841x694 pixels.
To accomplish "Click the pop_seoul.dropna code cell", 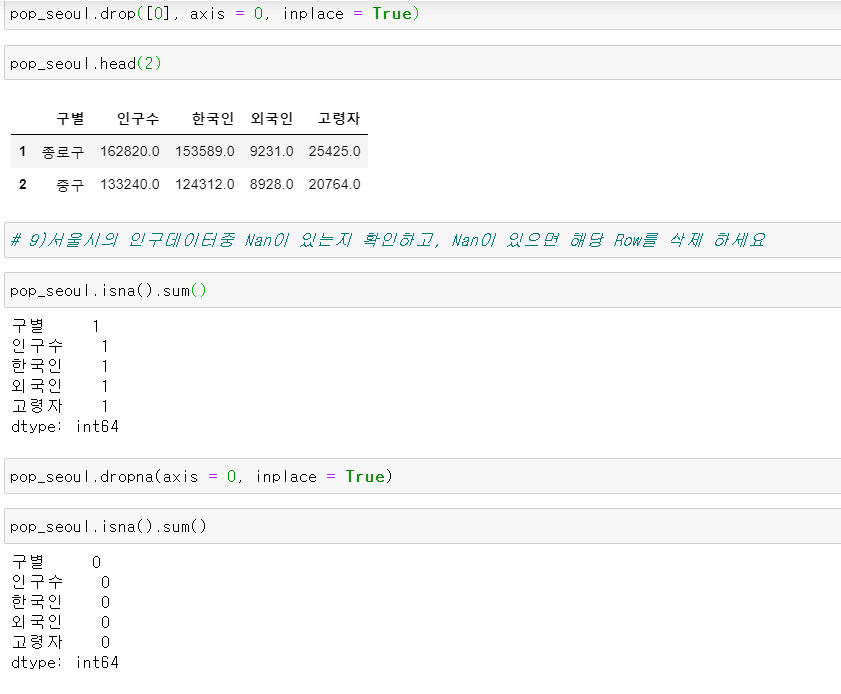I will point(423,476).
